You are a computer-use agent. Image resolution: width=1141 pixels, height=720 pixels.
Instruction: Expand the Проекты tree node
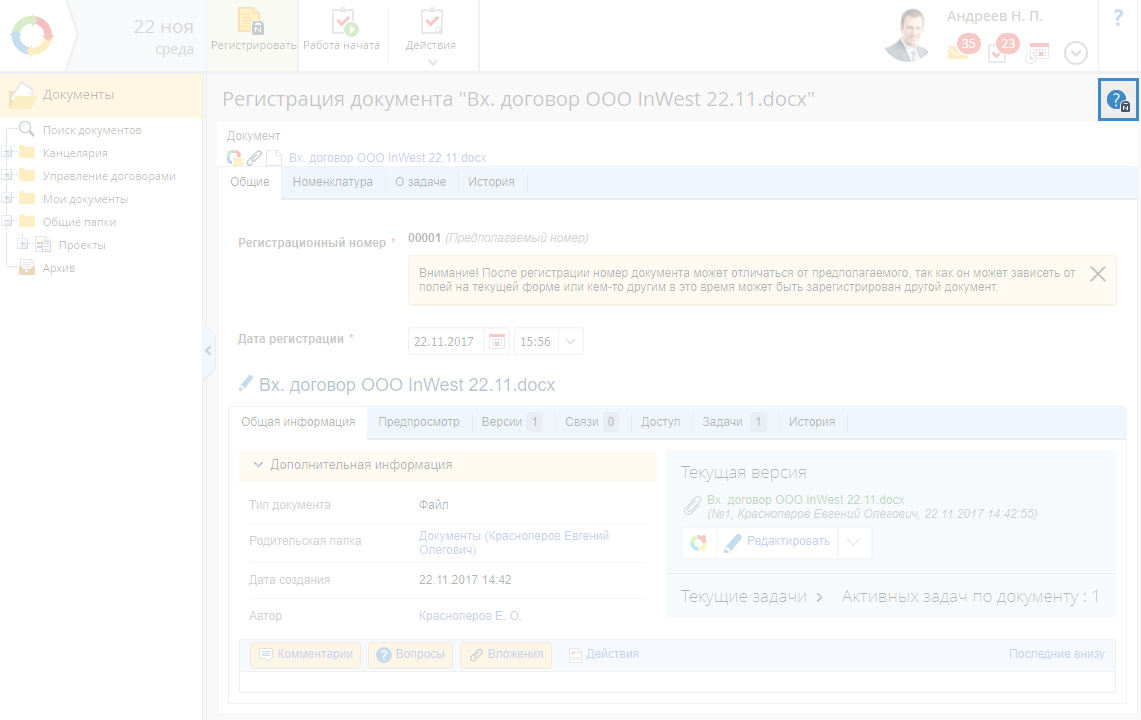(23, 245)
